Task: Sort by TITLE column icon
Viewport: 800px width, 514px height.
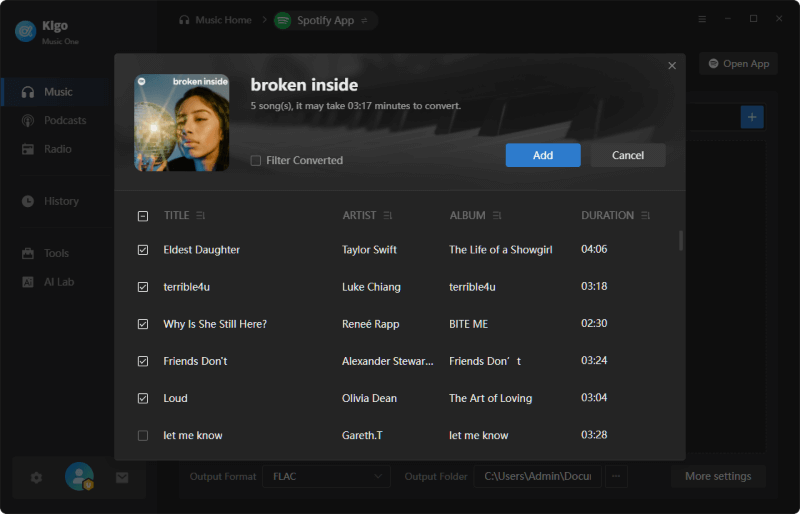Action: (x=201, y=216)
